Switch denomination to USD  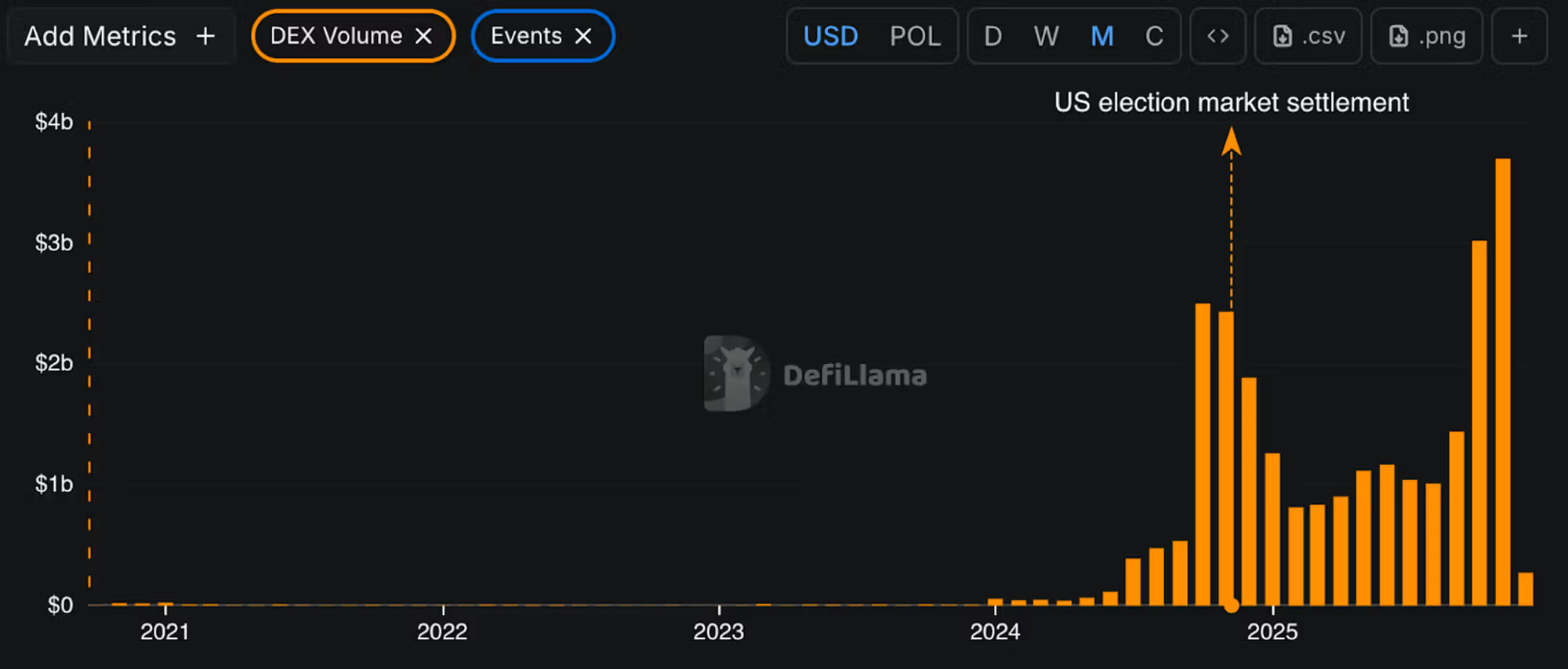[x=830, y=36]
